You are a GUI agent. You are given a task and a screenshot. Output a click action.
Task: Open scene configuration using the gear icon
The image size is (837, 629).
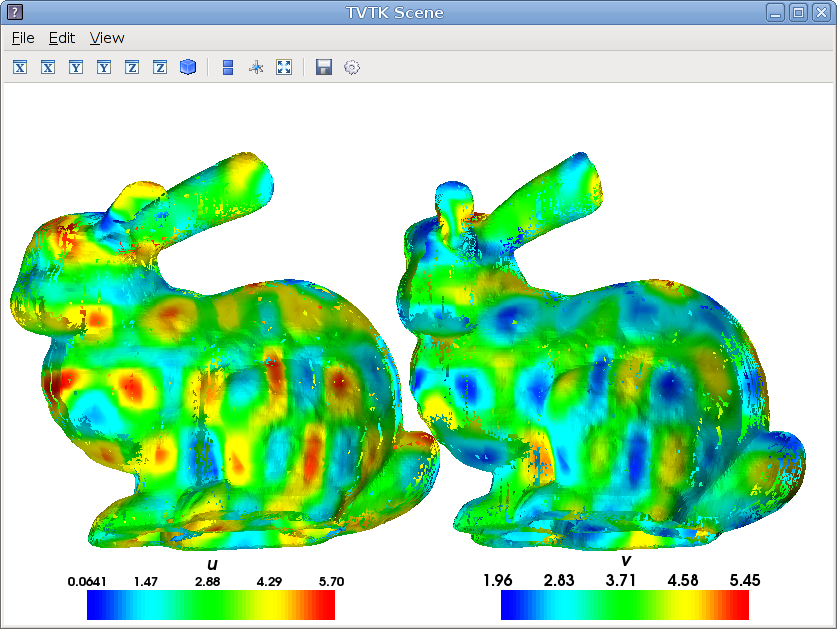351,67
